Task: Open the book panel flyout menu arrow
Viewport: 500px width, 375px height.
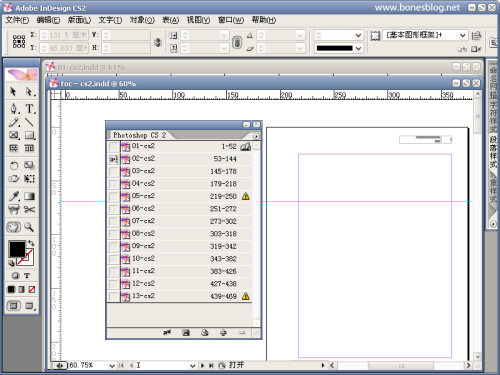Action: 256,136
